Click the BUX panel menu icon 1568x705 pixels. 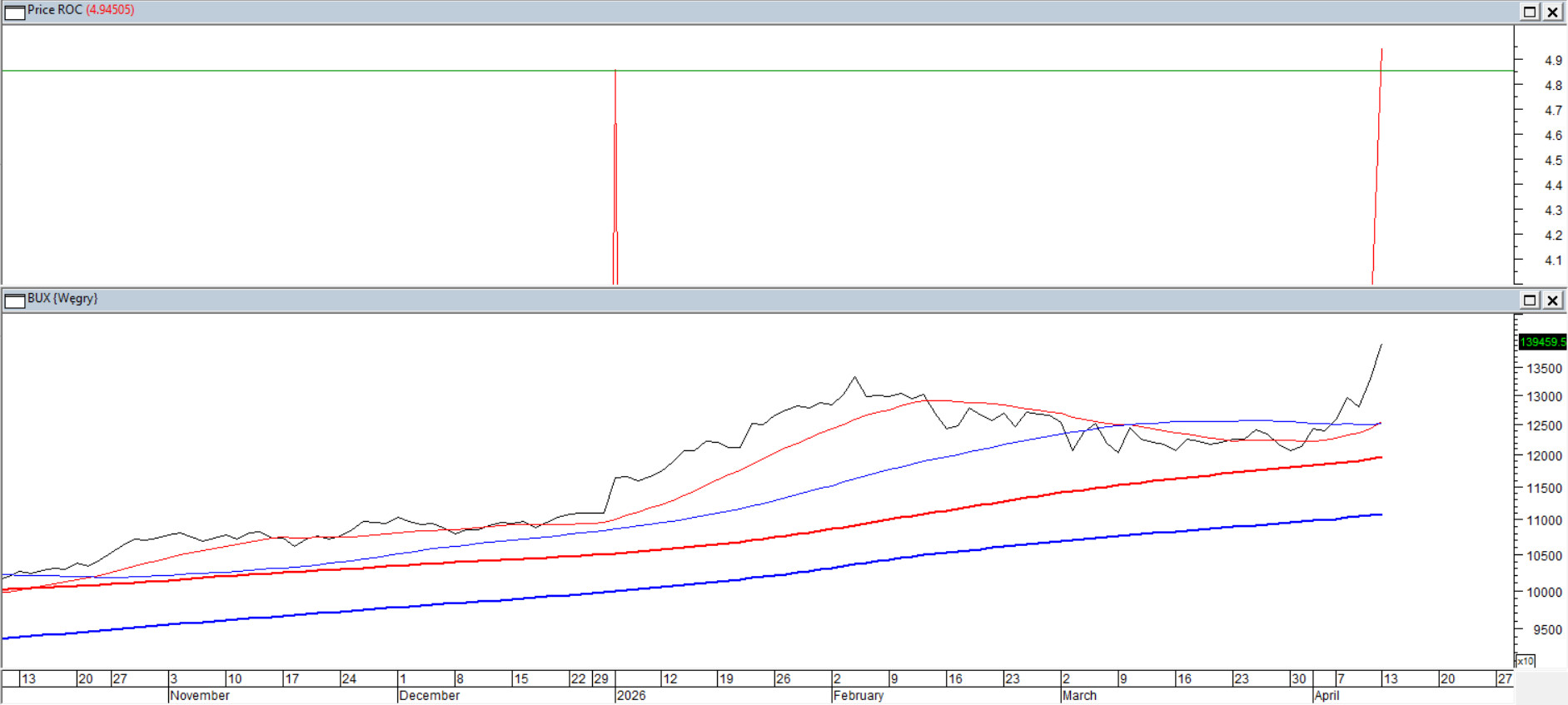[14, 300]
